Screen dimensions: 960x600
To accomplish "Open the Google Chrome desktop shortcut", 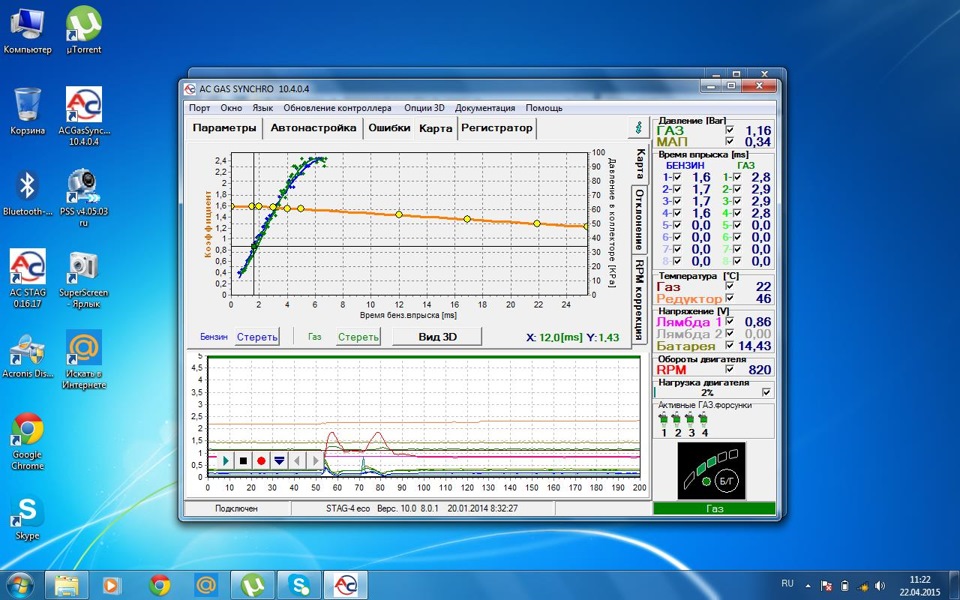I will pos(28,441).
